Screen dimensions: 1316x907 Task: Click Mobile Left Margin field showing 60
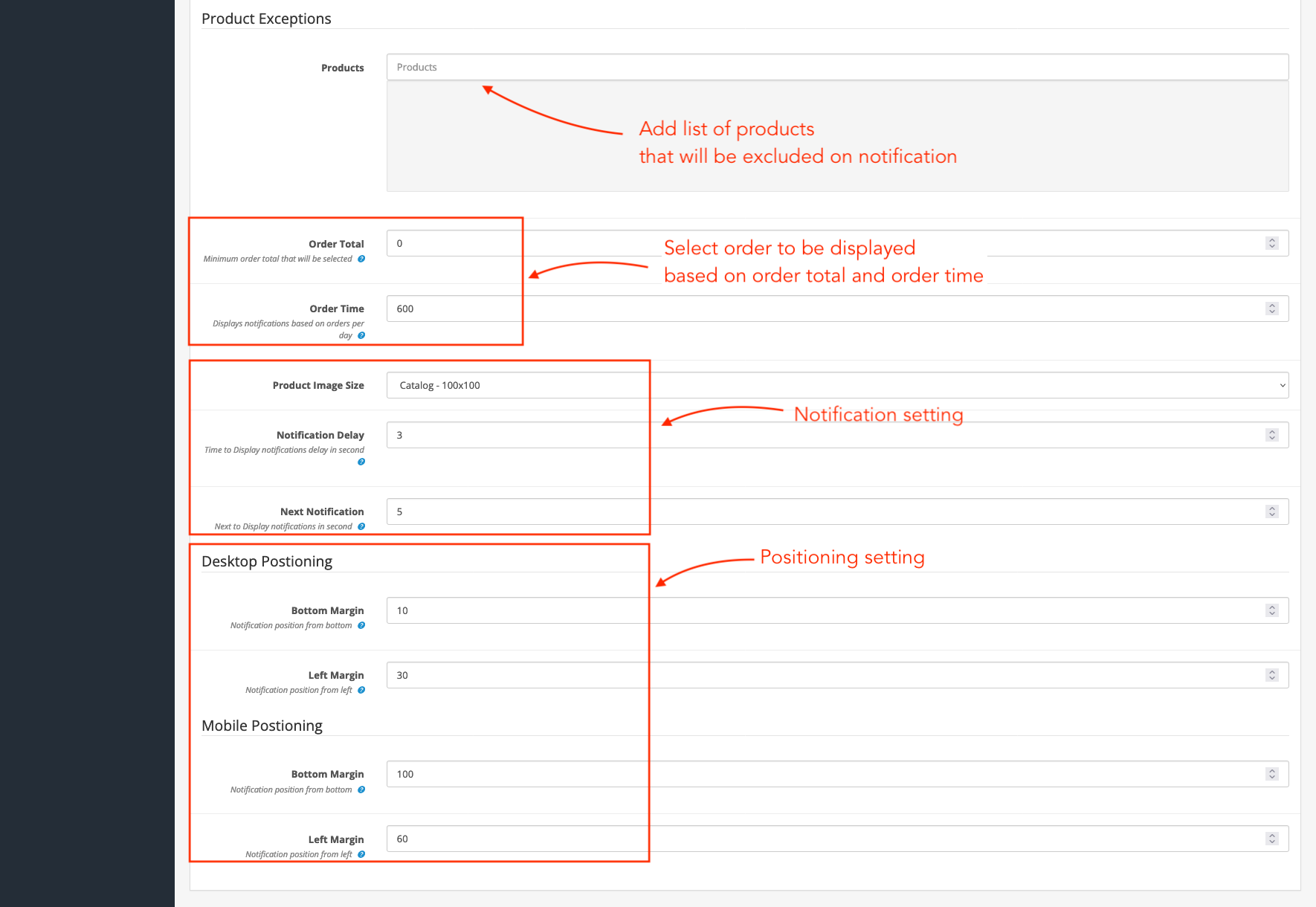point(818,839)
